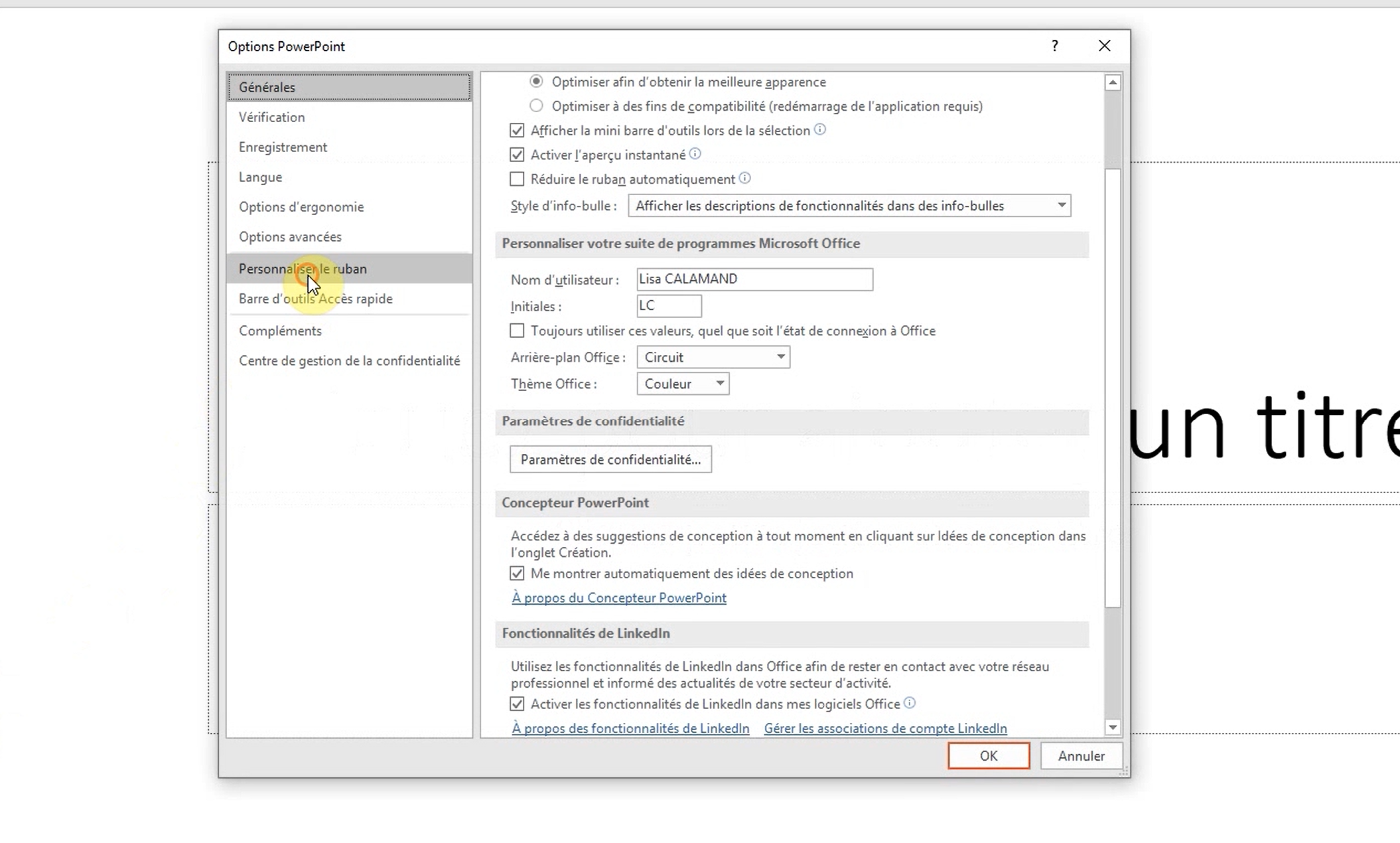Click the Paramètres de confidentialité button

[x=610, y=459]
